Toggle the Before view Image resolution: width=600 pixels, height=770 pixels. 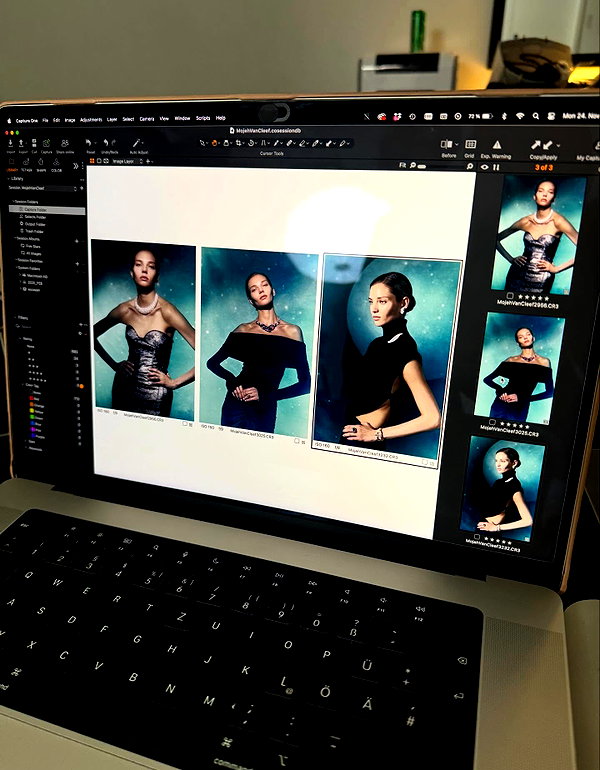click(446, 144)
